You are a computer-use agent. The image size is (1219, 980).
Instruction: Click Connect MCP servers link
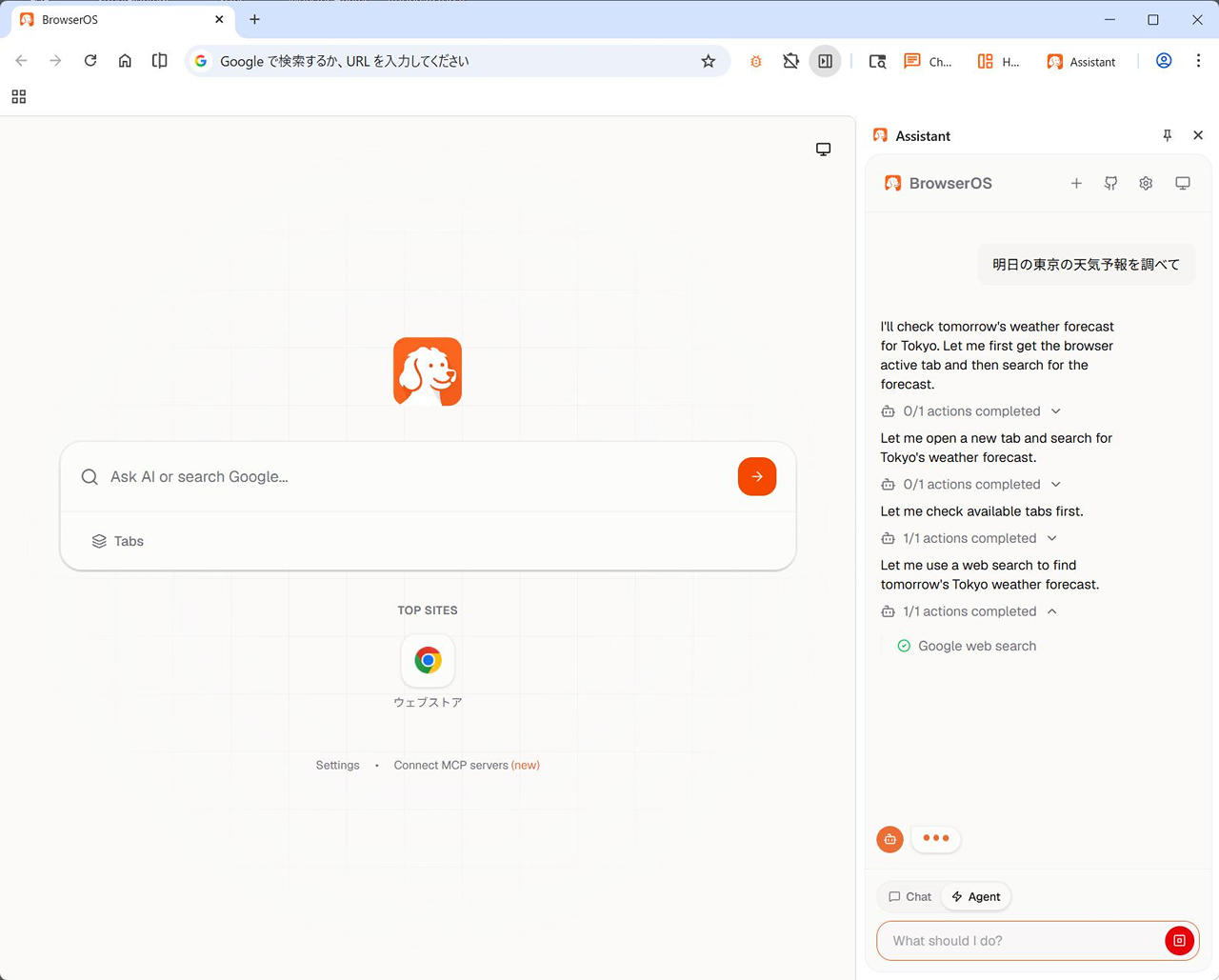pos(450,765)
